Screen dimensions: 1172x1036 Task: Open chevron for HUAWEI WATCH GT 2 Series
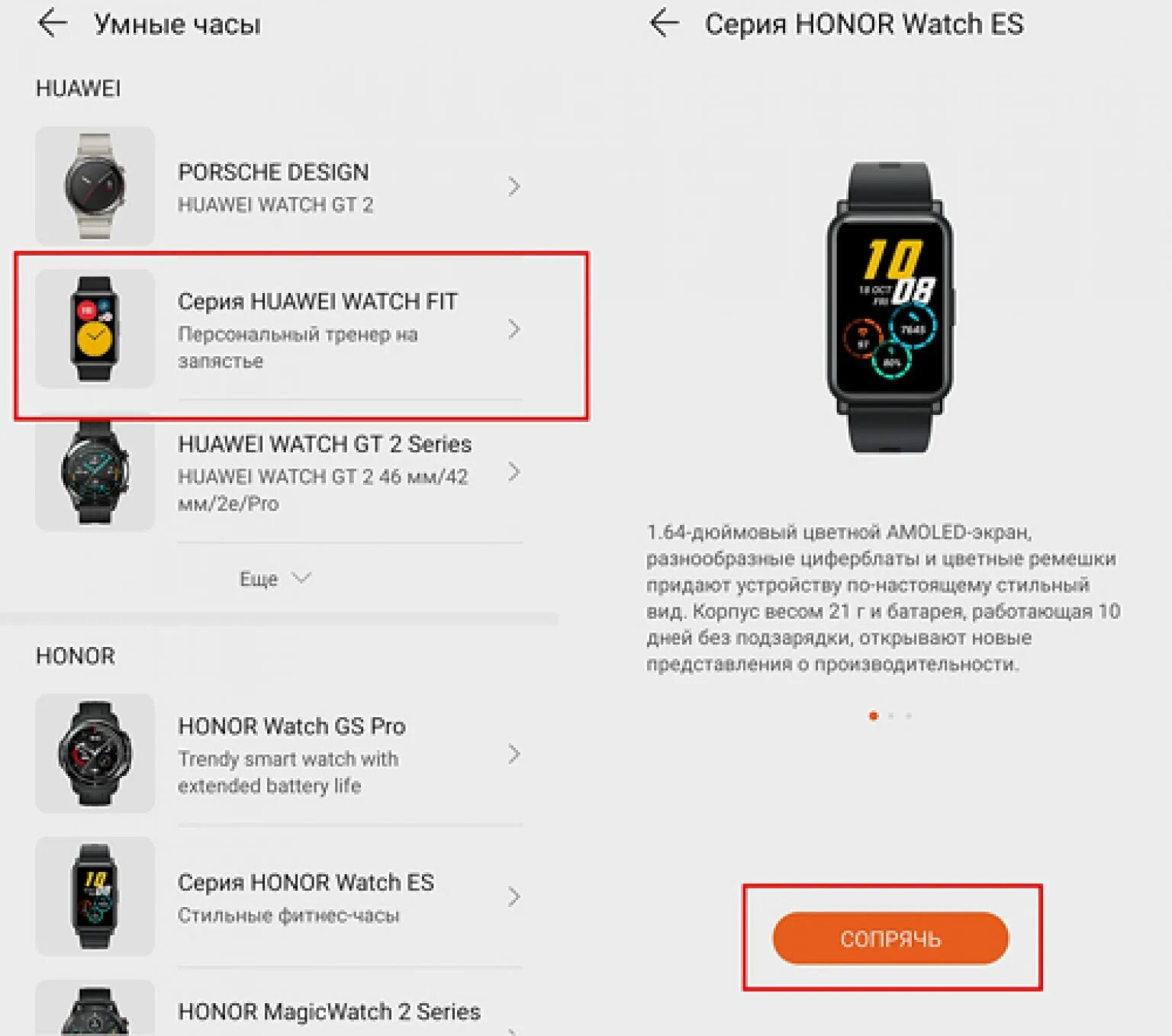pos(514,472)
